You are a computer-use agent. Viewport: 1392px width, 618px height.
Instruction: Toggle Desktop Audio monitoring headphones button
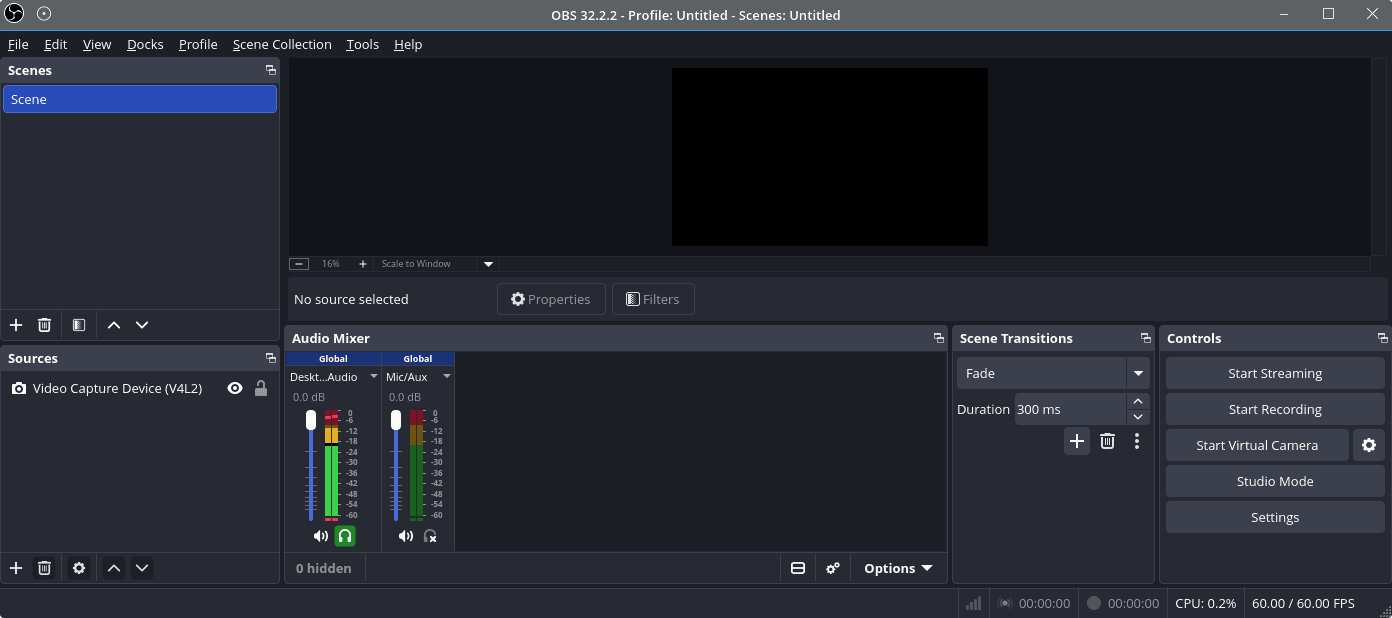pos(345,536)
